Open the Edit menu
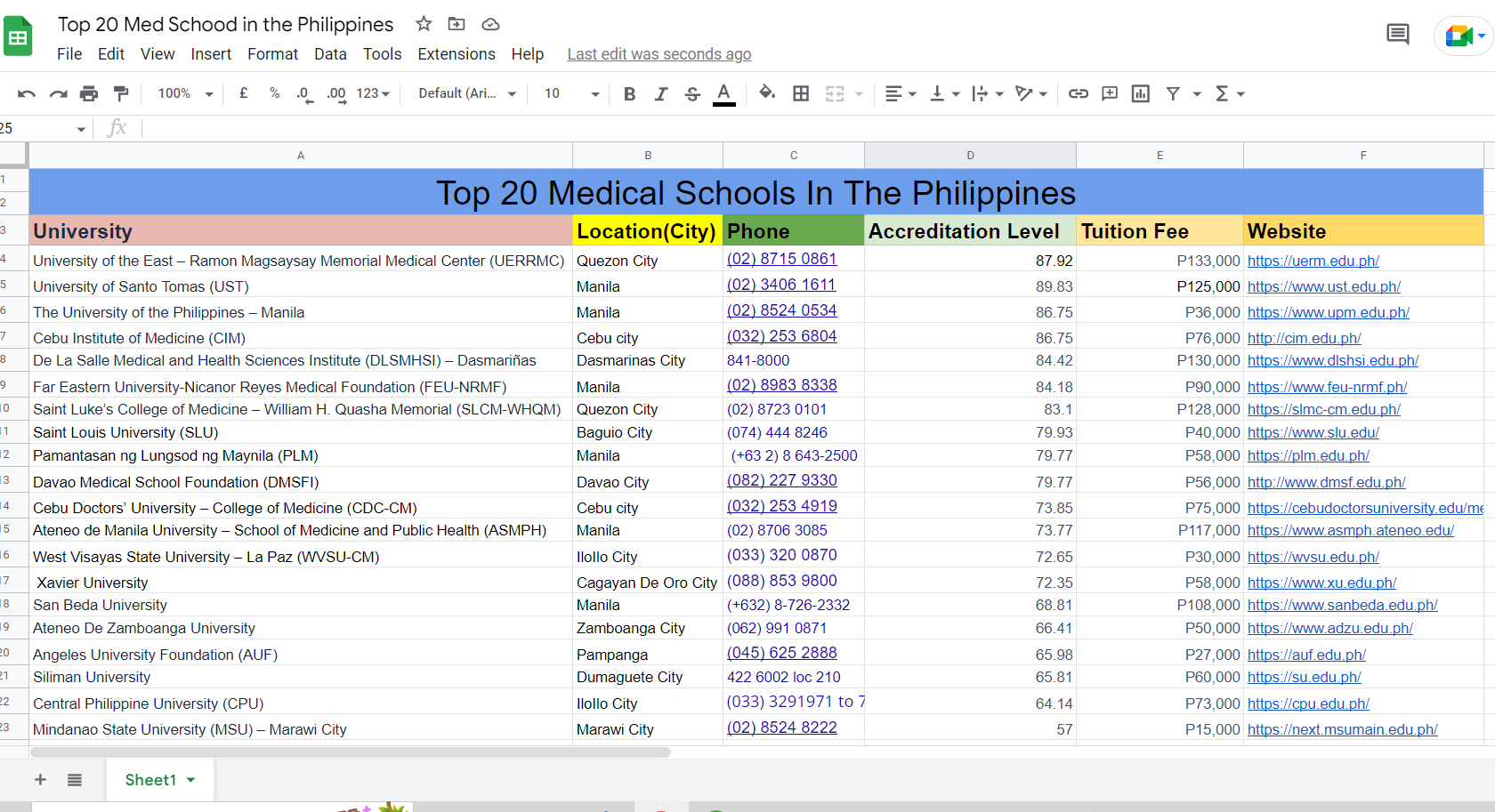Image resolution: width=1495 pixels, height=812 pixels. 111,54
